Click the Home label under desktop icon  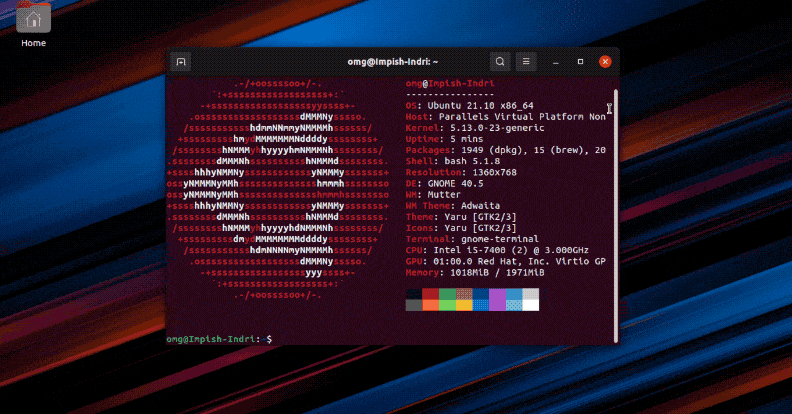pyautogui.click(x=33, y=43)
